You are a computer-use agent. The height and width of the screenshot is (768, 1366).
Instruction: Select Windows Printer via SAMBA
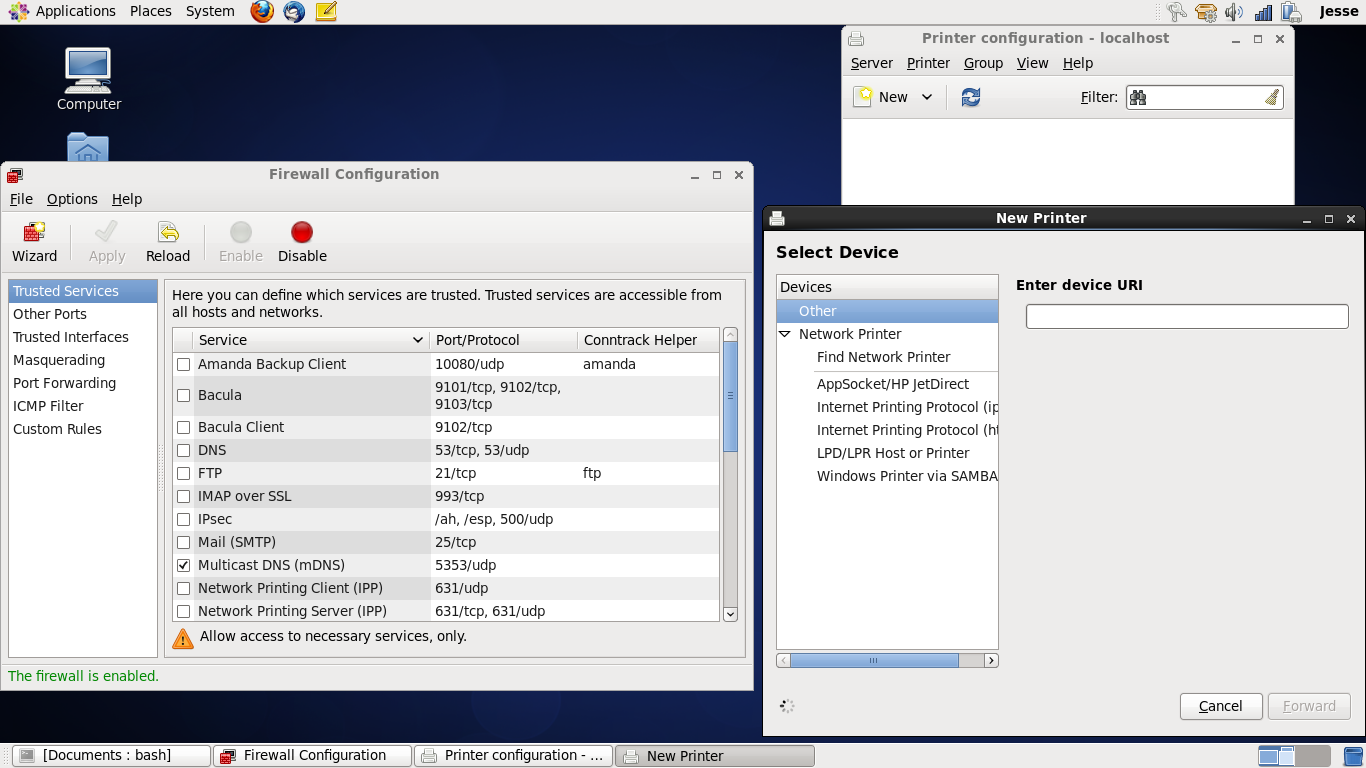pyautogui.click(x=907, y=476)
